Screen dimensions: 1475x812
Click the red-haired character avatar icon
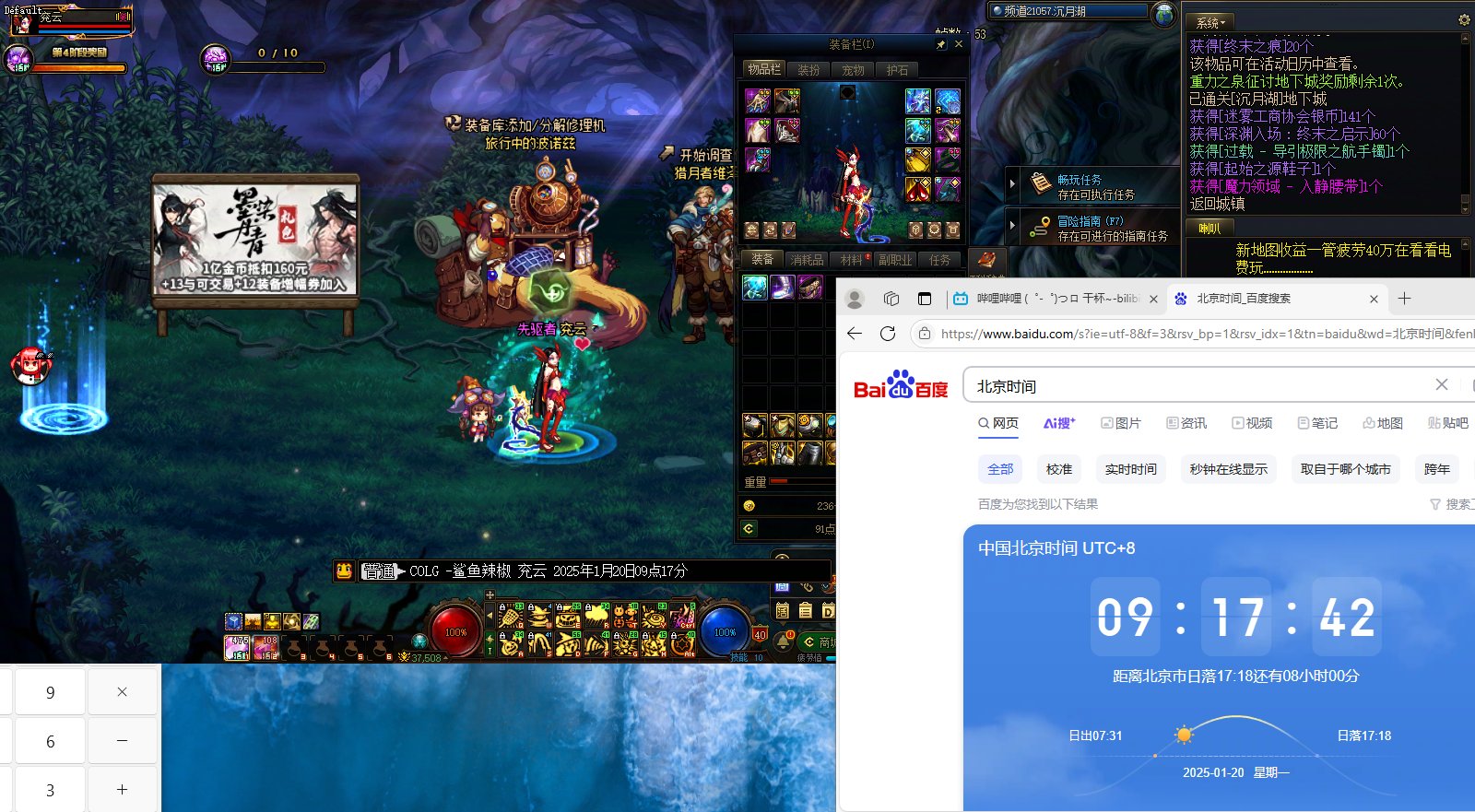tap(30, 365)
